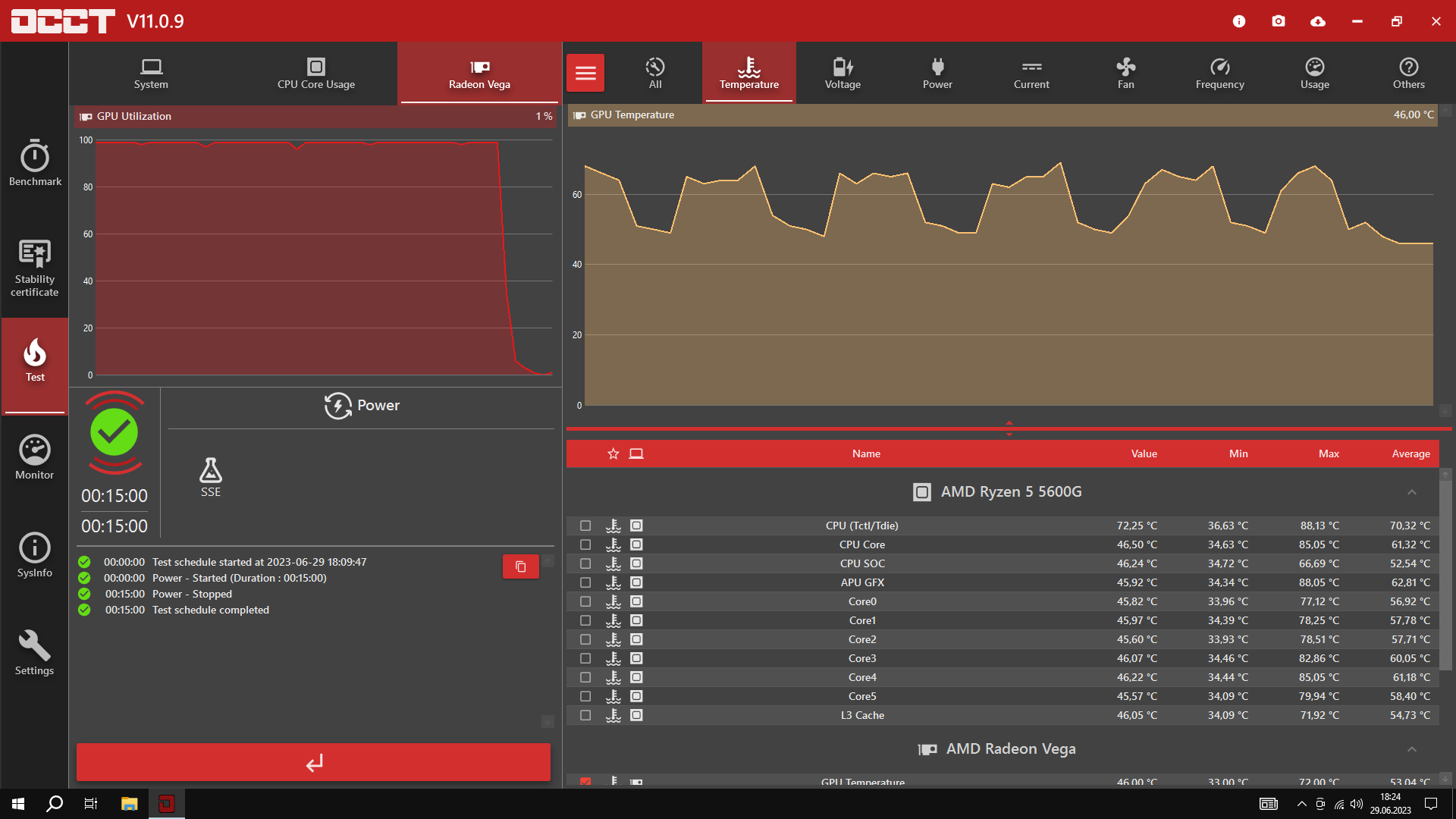Collapse the AMD Ryzen 5 5600G group
Screen dimensions: 1456x819
[x=1412, y=492]
